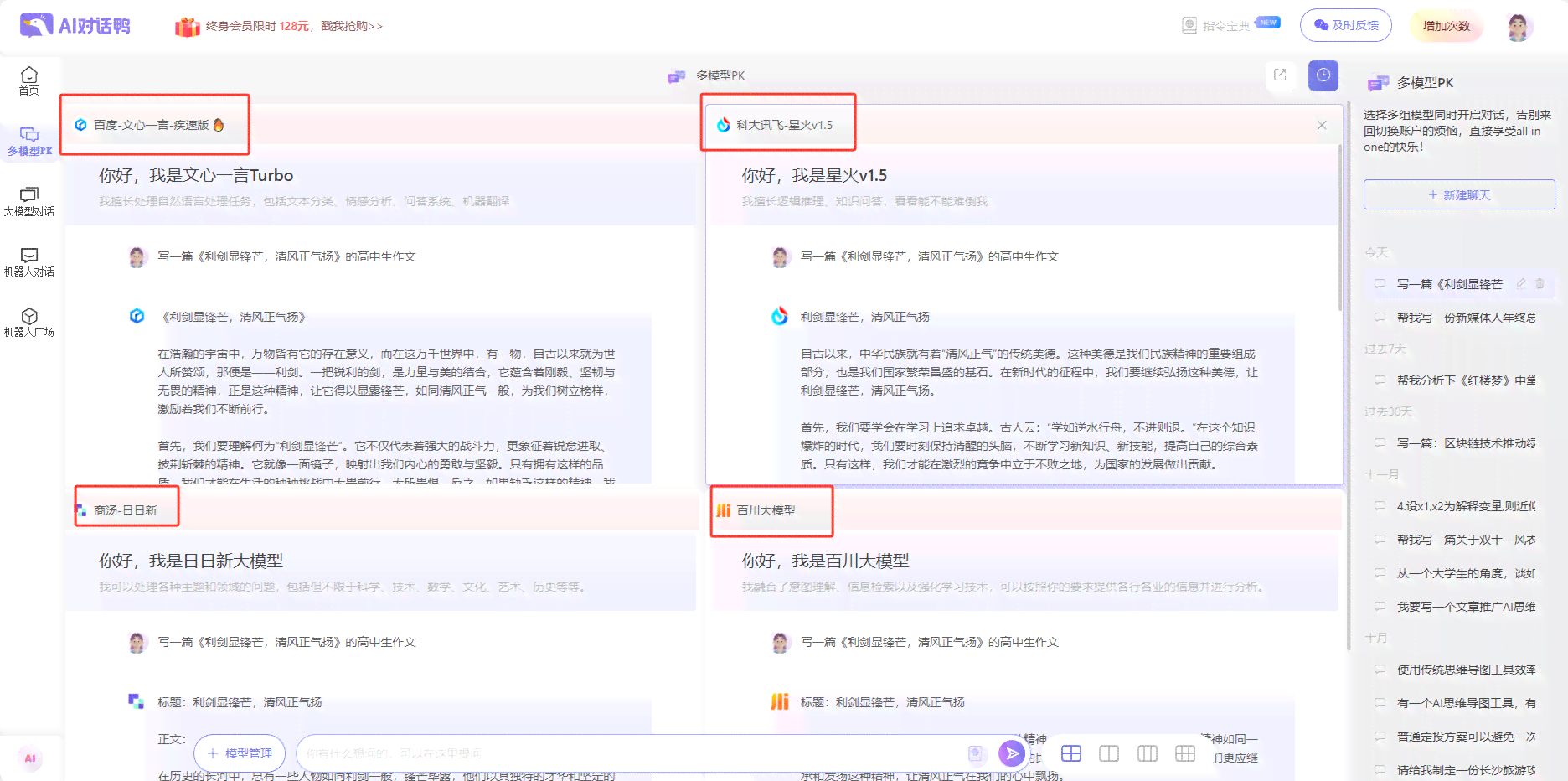Click the blue history clock button

1323,75
